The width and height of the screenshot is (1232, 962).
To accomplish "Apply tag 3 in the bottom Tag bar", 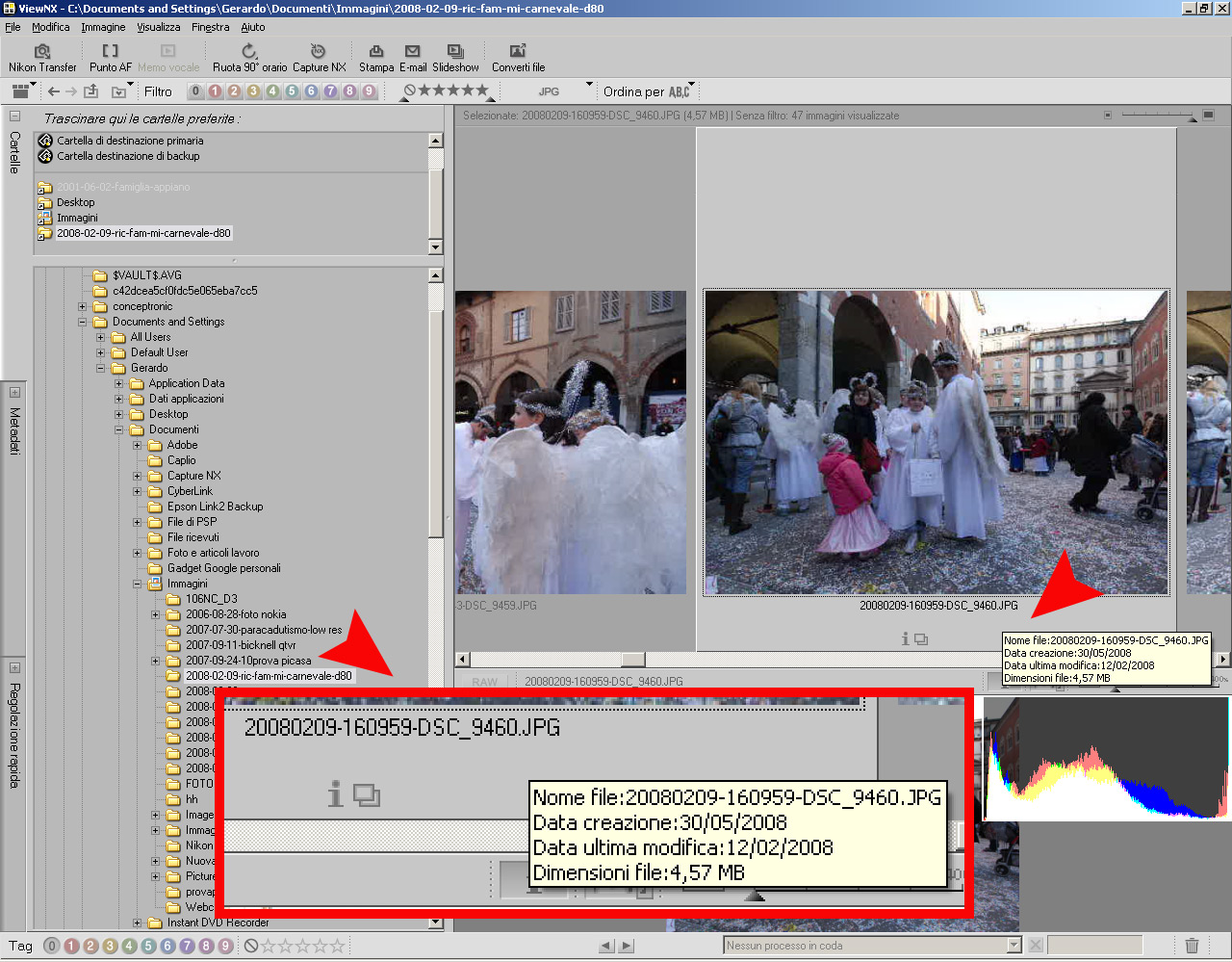I will pos(110,946).
